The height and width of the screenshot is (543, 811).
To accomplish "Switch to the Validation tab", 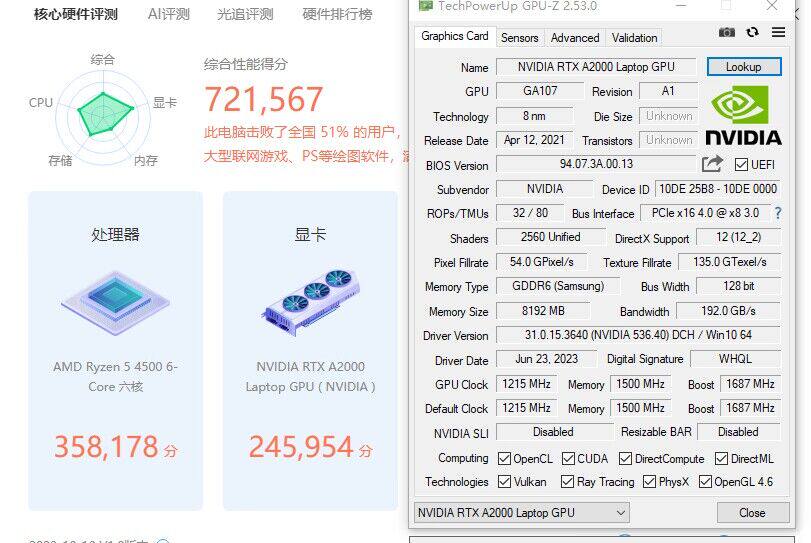I will point(634,38).
